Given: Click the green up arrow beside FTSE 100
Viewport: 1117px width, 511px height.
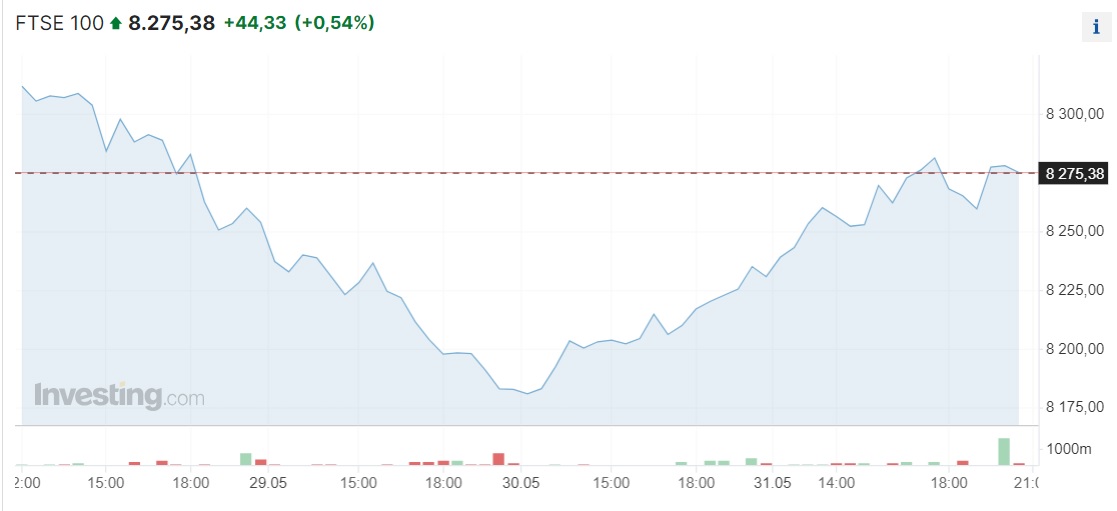Looking at the screenshot, I should (x=116, y=24).
